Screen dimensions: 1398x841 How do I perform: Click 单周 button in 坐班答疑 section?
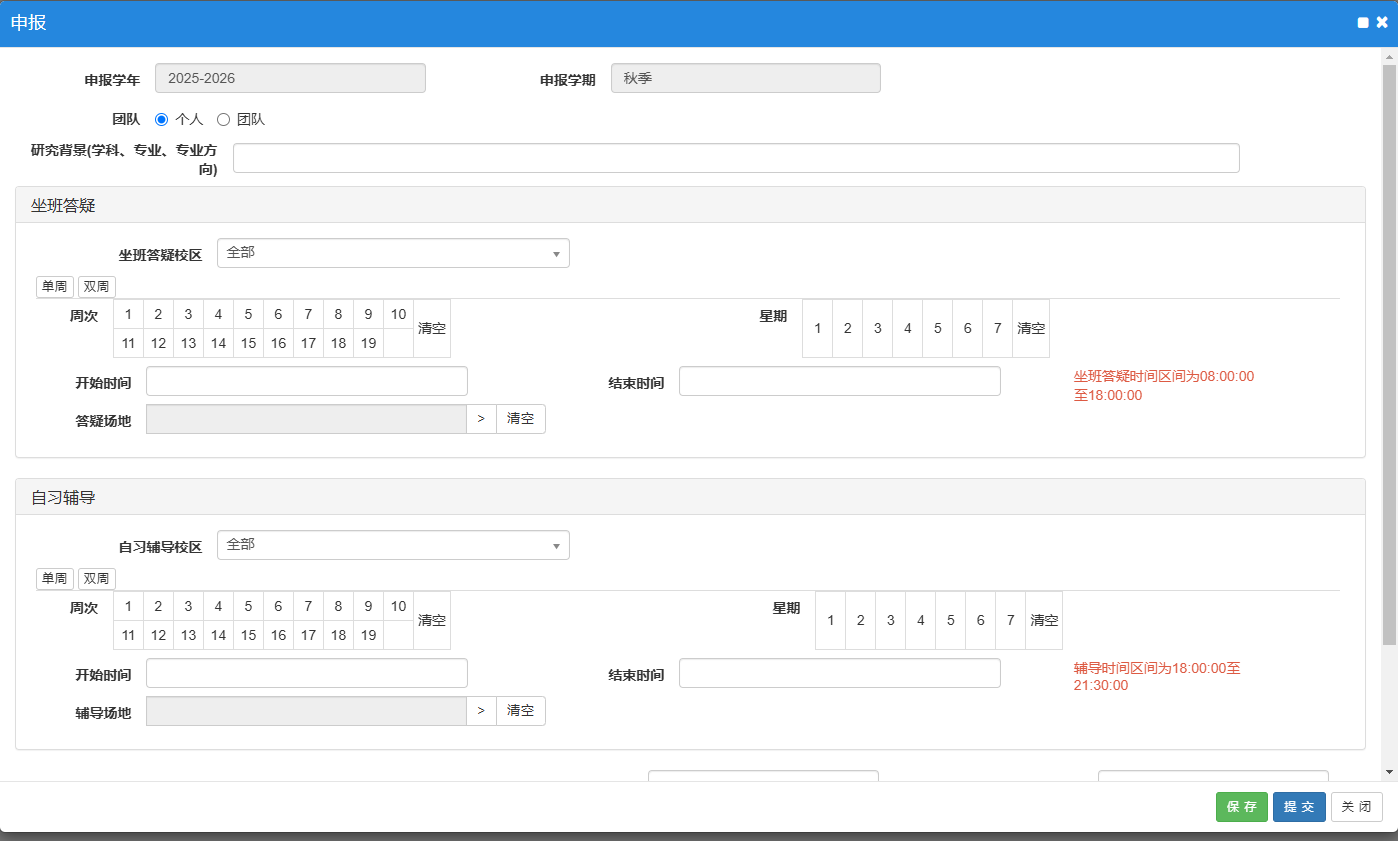tap(55, 287)
